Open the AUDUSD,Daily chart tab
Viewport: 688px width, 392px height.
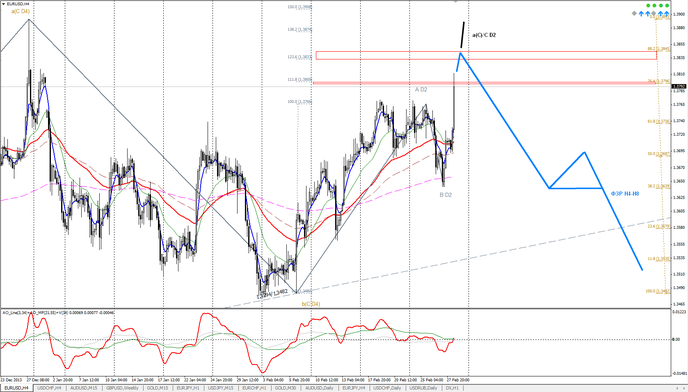319,388
